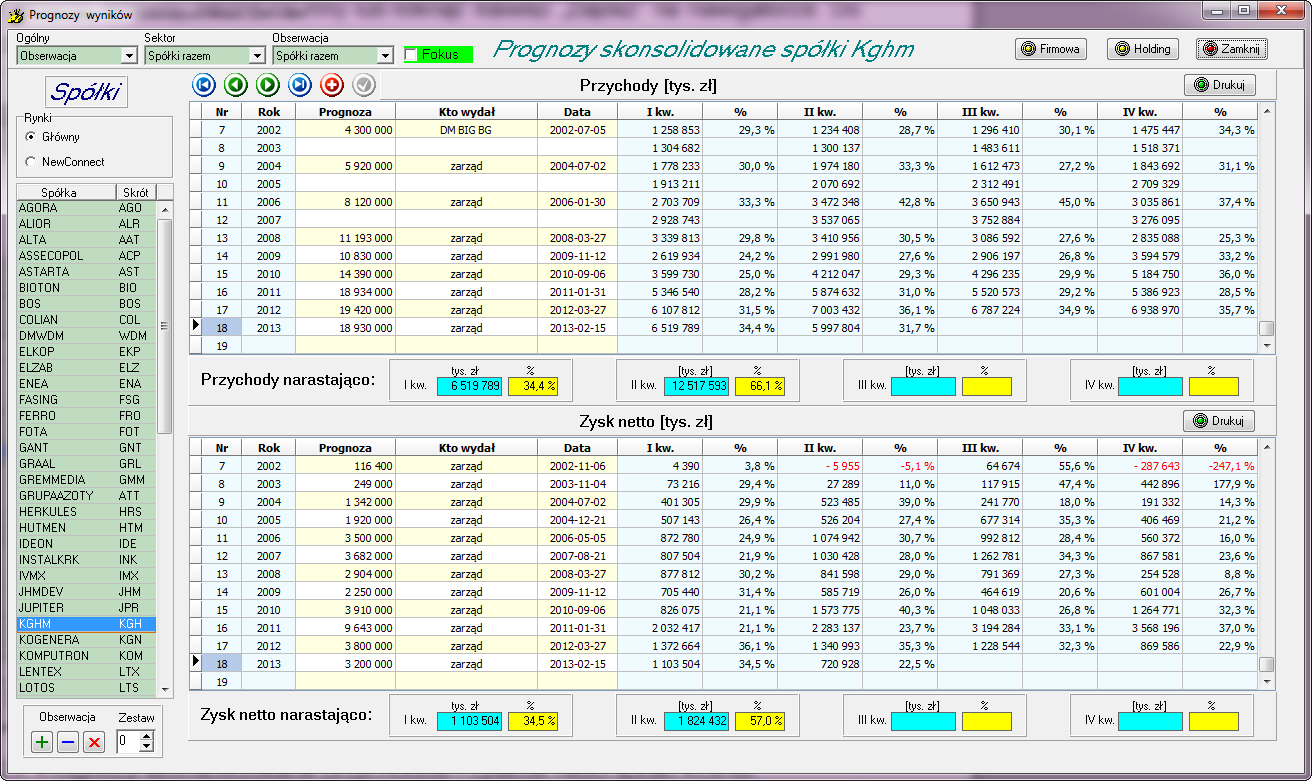1312x781 pixels.
Task: Click yellow 66,1 % cumulative revenue field
Action: point(761,385)
